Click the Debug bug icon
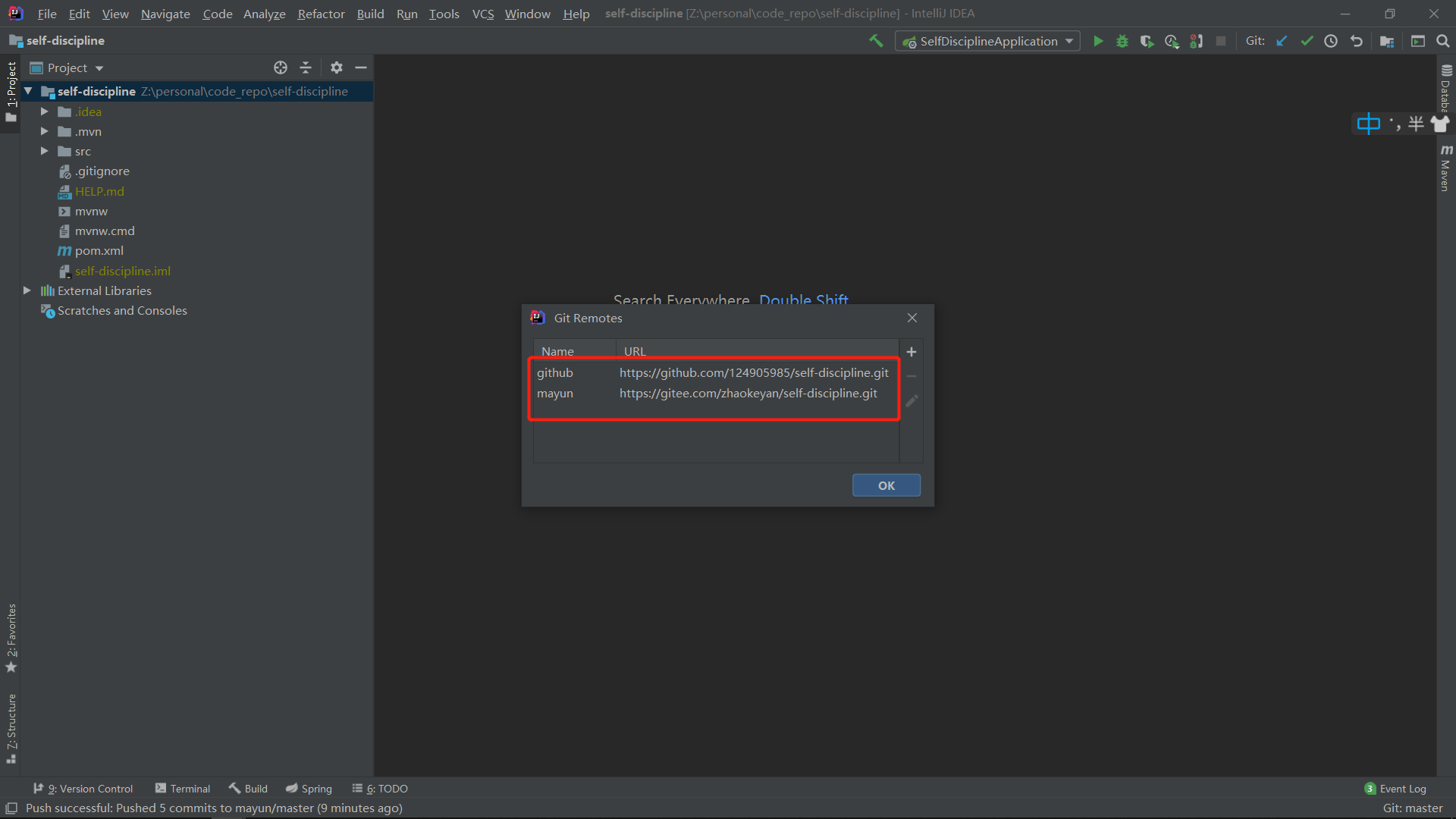 click(1122, 41)
